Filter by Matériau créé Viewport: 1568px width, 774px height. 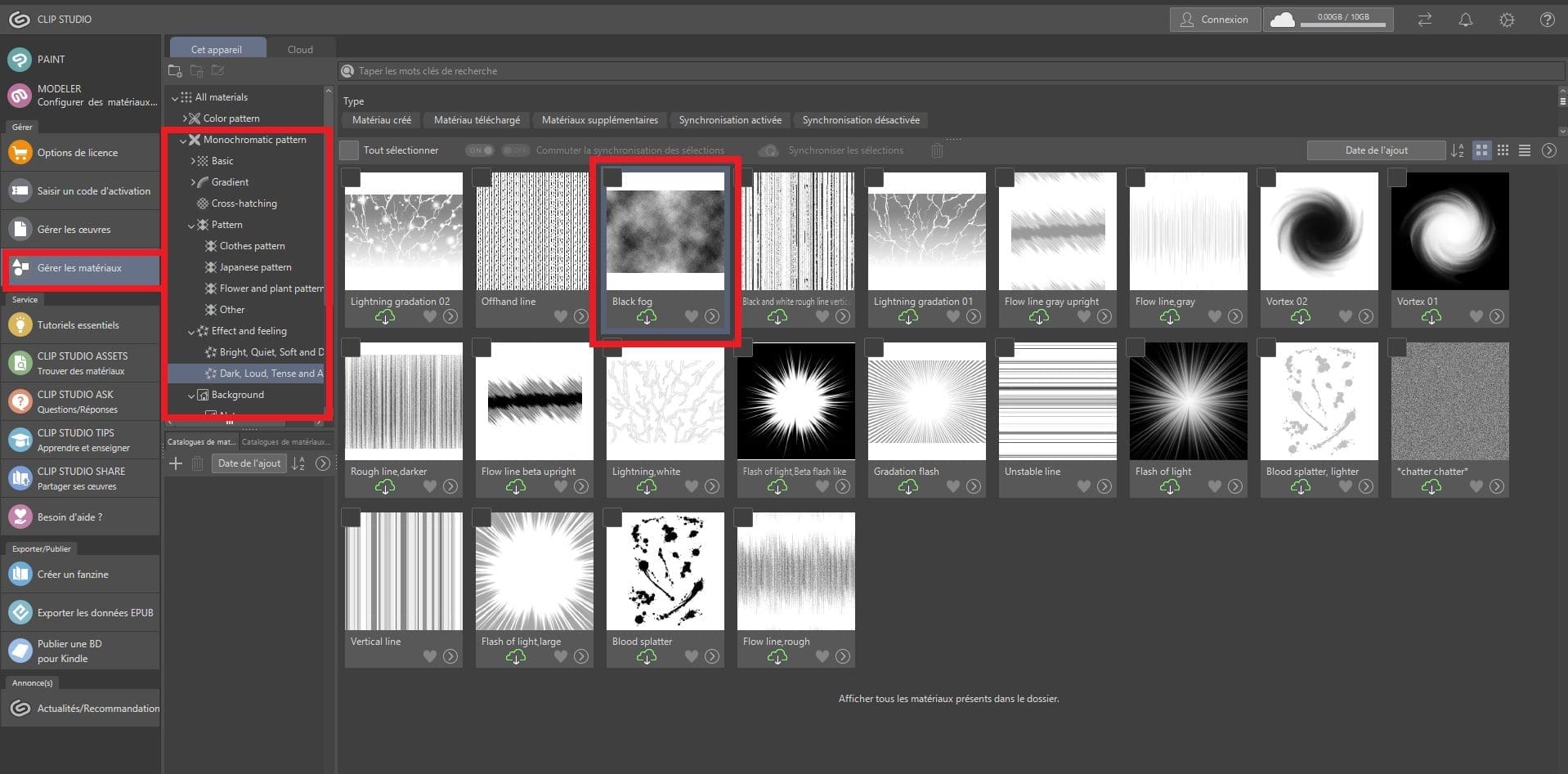382,120
